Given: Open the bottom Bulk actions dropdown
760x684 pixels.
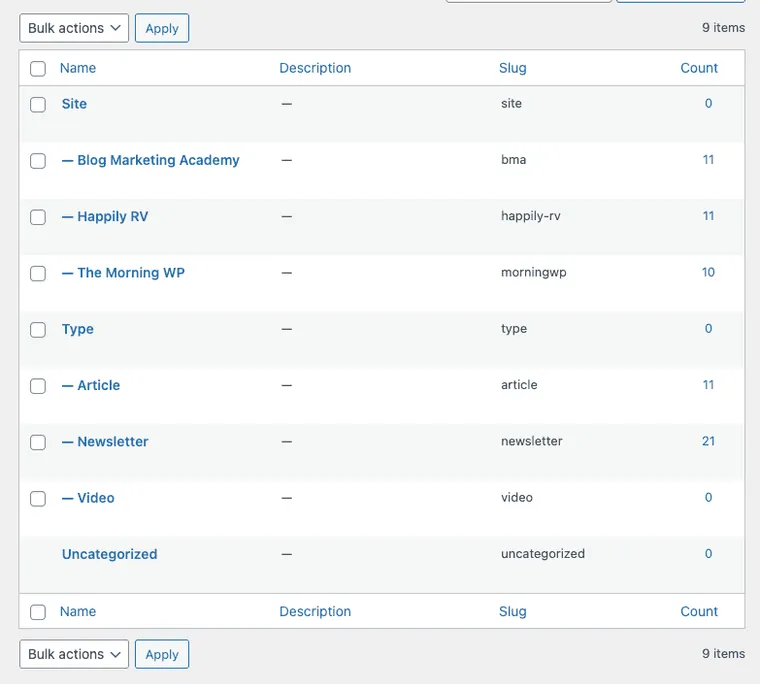Looking at the screenshot, I should (74, 654).
